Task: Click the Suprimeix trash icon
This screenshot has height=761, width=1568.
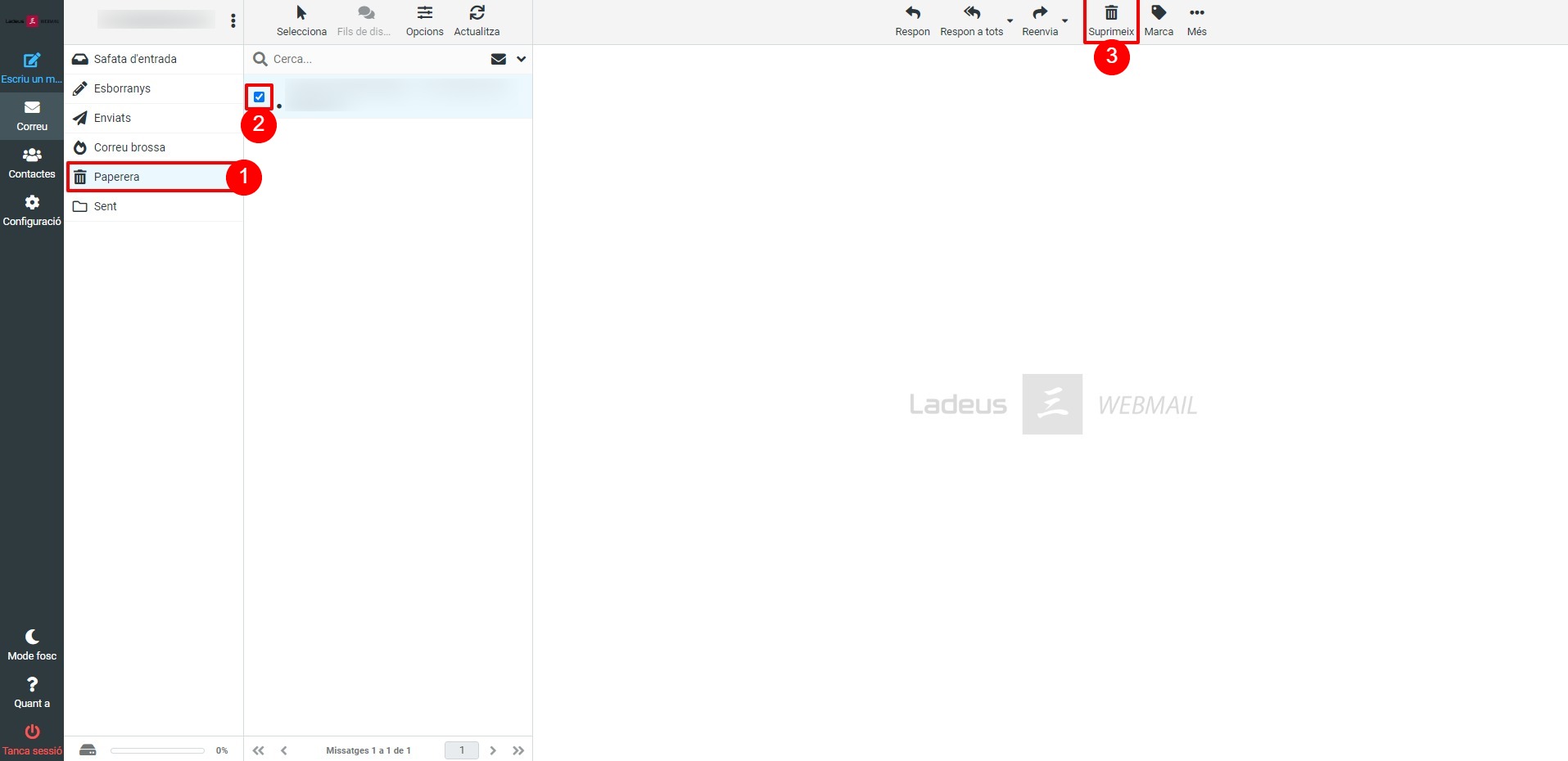Action: click(x=1110, y=14)
